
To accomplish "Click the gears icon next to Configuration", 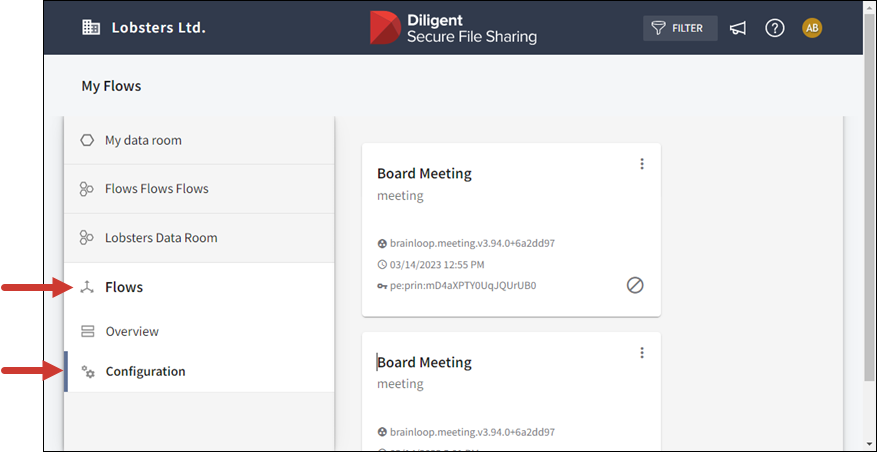I will 88,371.
